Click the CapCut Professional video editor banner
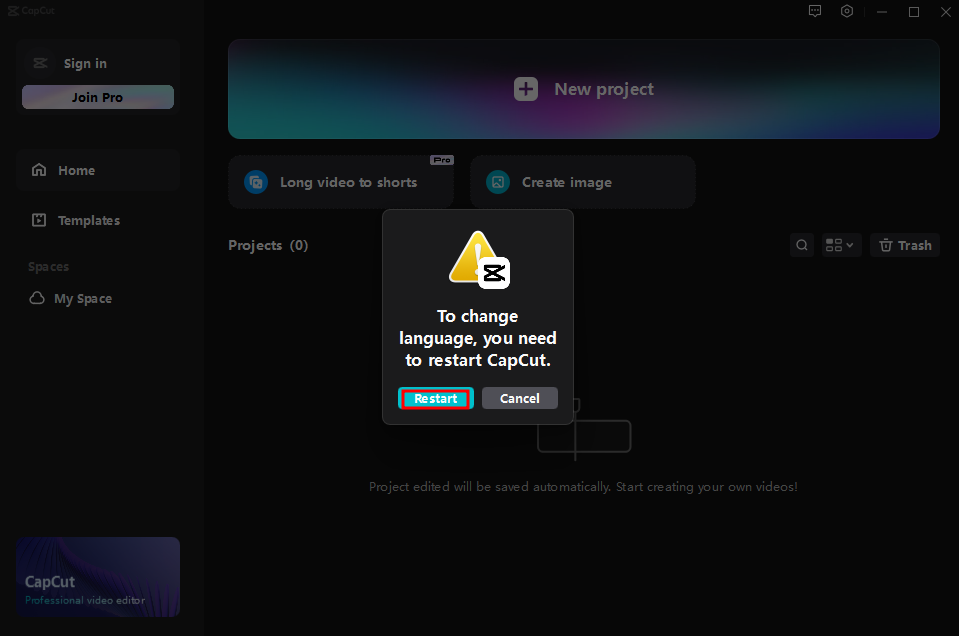The height and width of the screenshot is (636, 959). [x=98, y=577]
